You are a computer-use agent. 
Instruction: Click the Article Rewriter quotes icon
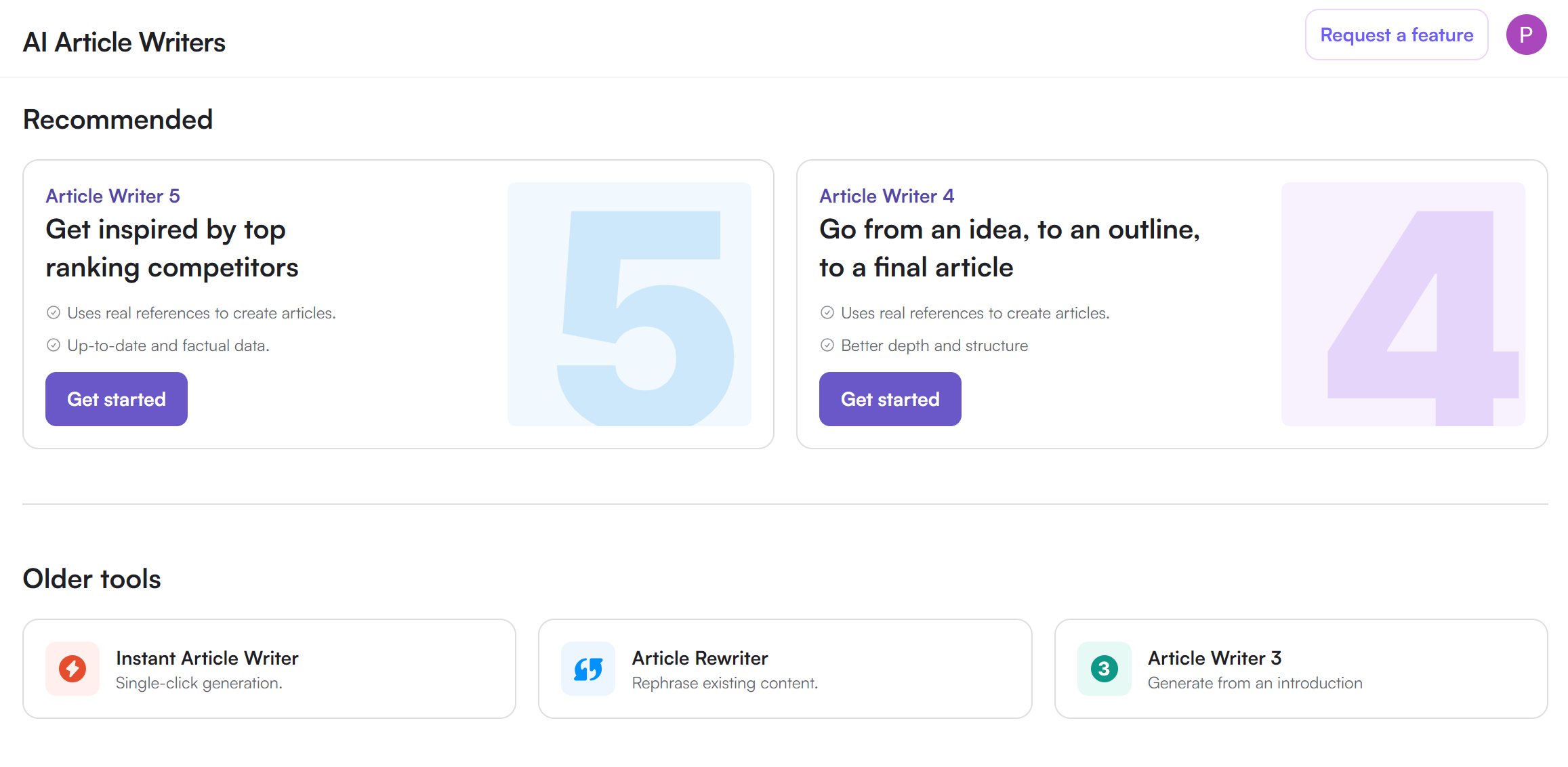coord(588,669)
